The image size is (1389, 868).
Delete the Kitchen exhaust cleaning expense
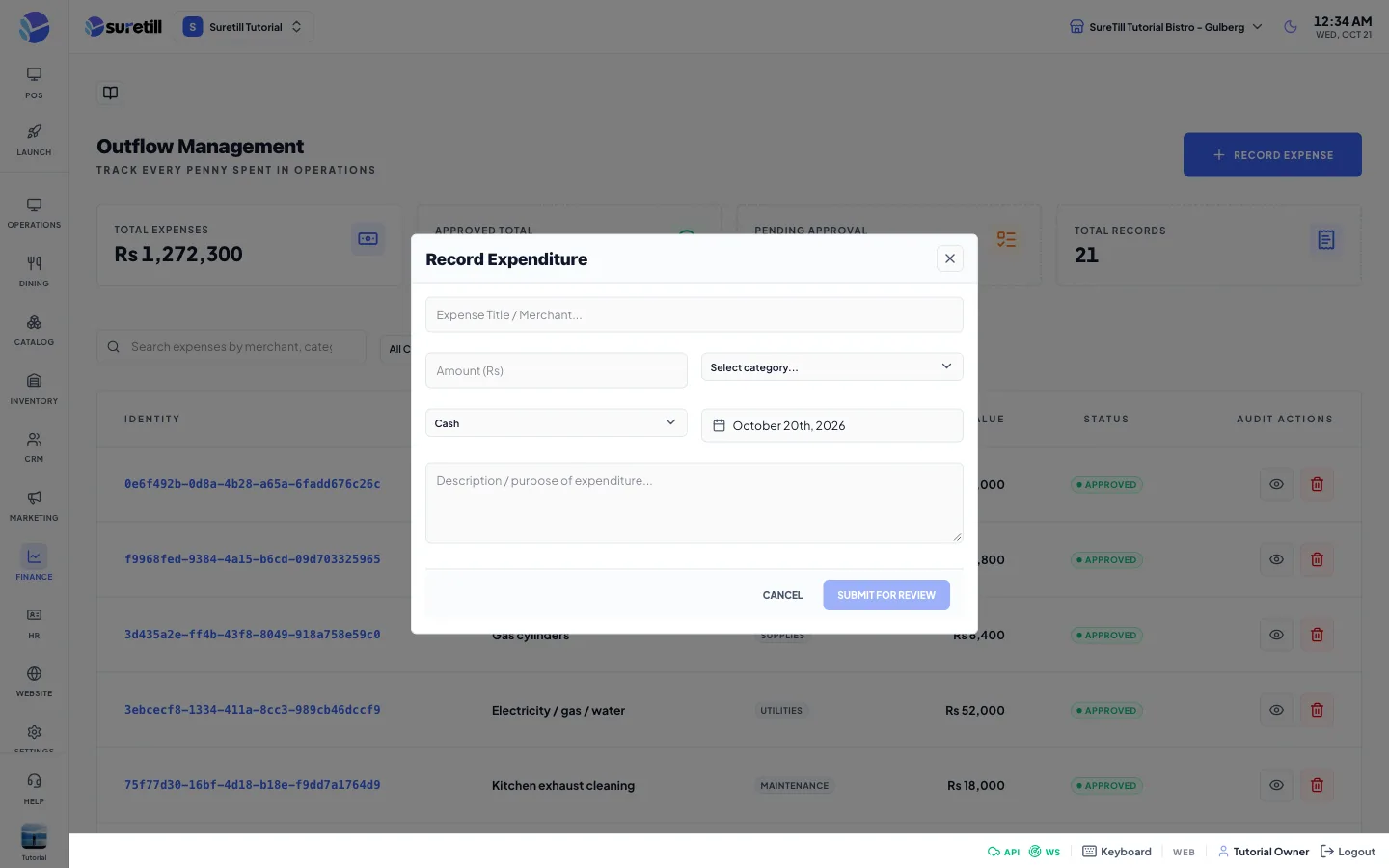pyautogui.click(x=1317, y=785)
